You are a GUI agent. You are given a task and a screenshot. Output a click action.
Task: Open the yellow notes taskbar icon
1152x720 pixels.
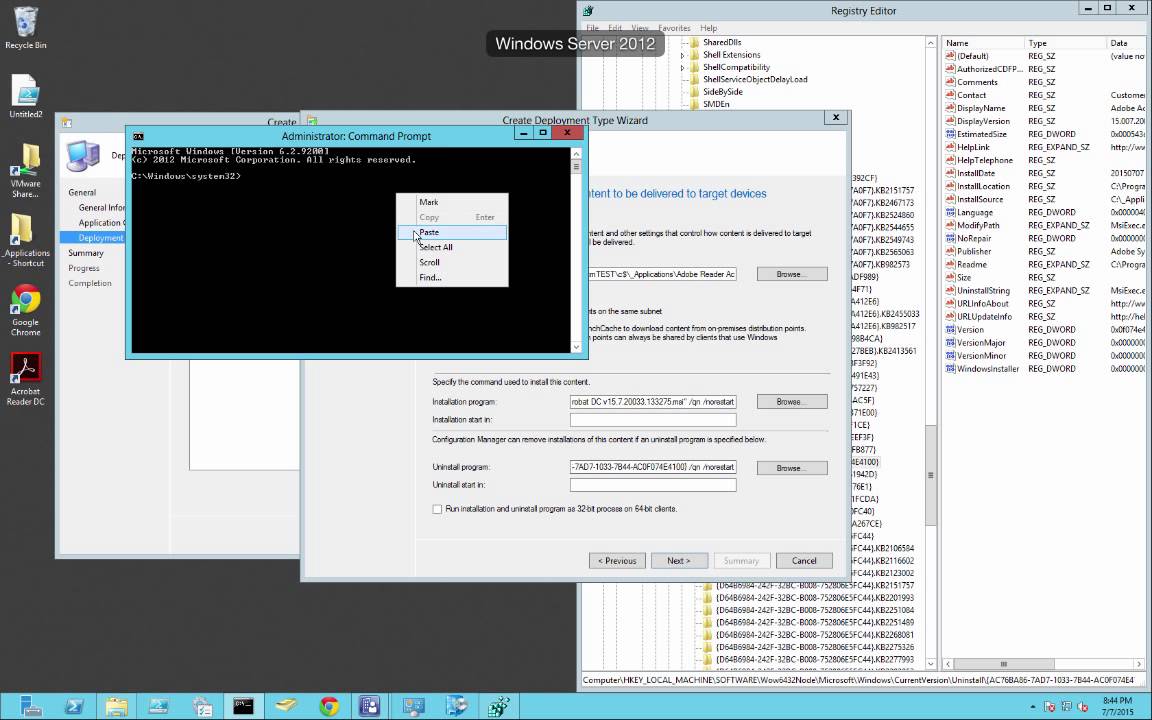tap(287, 706)
